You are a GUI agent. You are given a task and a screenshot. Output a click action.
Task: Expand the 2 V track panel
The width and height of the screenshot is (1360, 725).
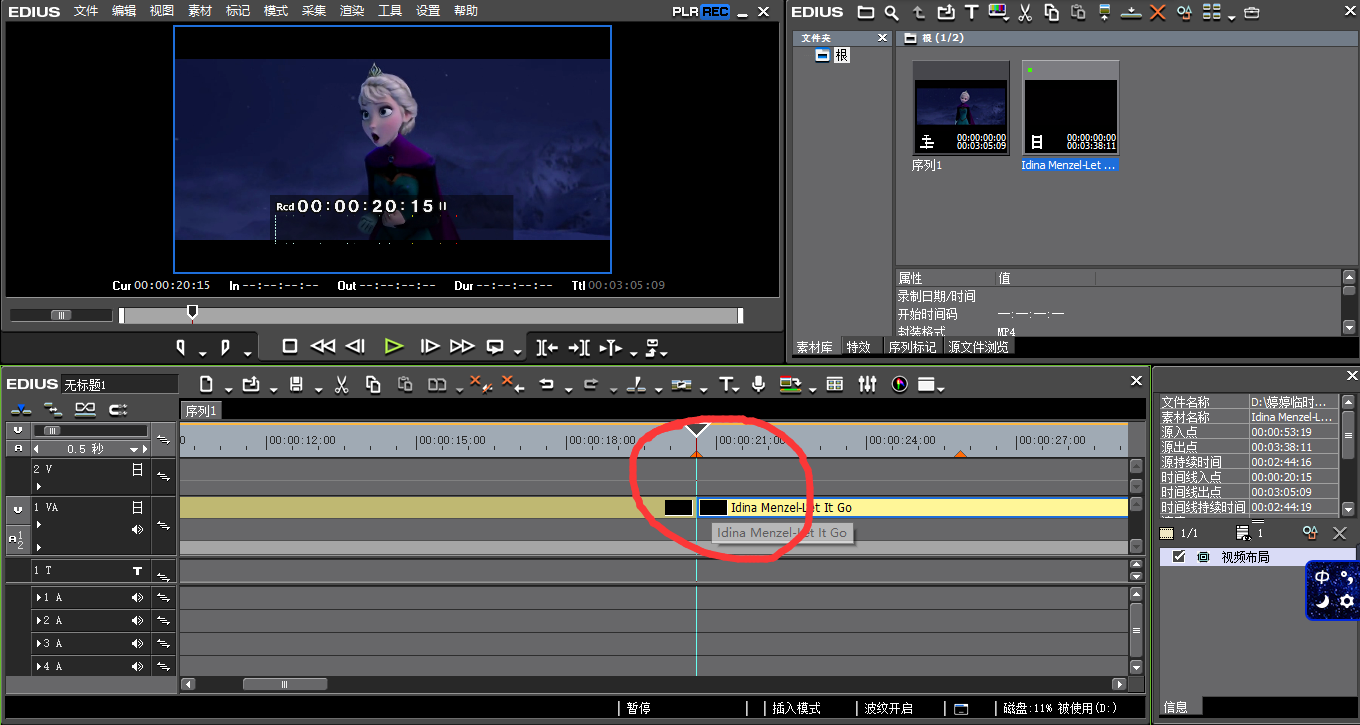[39, 486]
